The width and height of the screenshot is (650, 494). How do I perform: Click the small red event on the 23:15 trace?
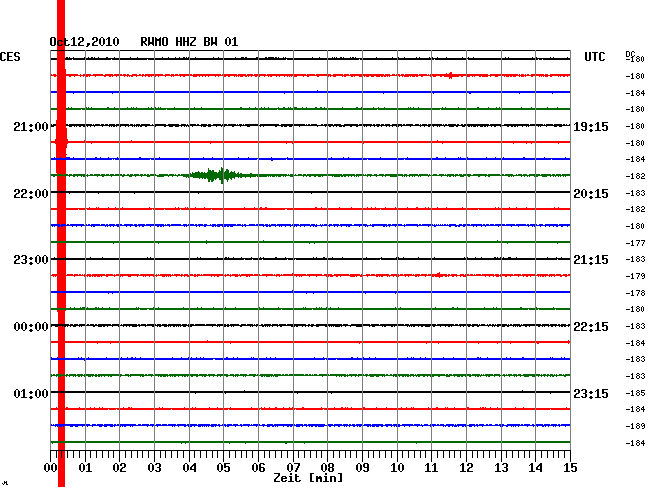pos(439,275)
